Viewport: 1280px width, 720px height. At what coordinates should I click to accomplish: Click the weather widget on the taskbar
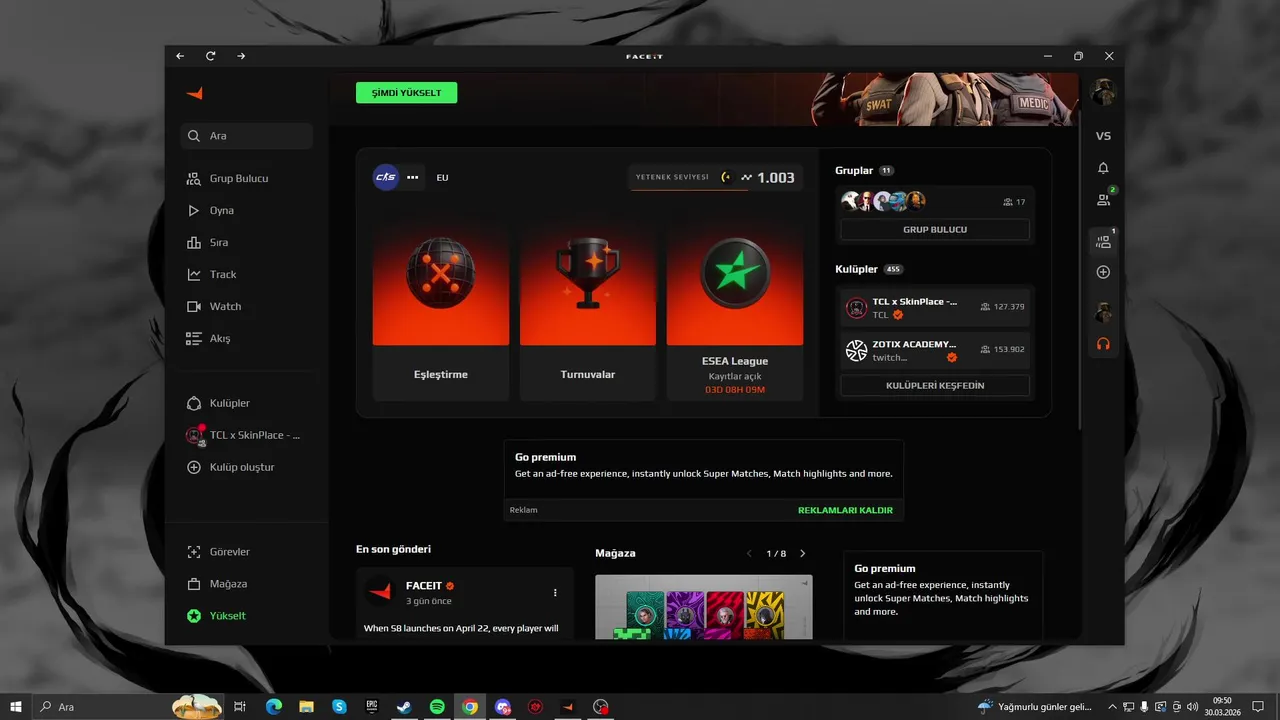[1034, 706]
